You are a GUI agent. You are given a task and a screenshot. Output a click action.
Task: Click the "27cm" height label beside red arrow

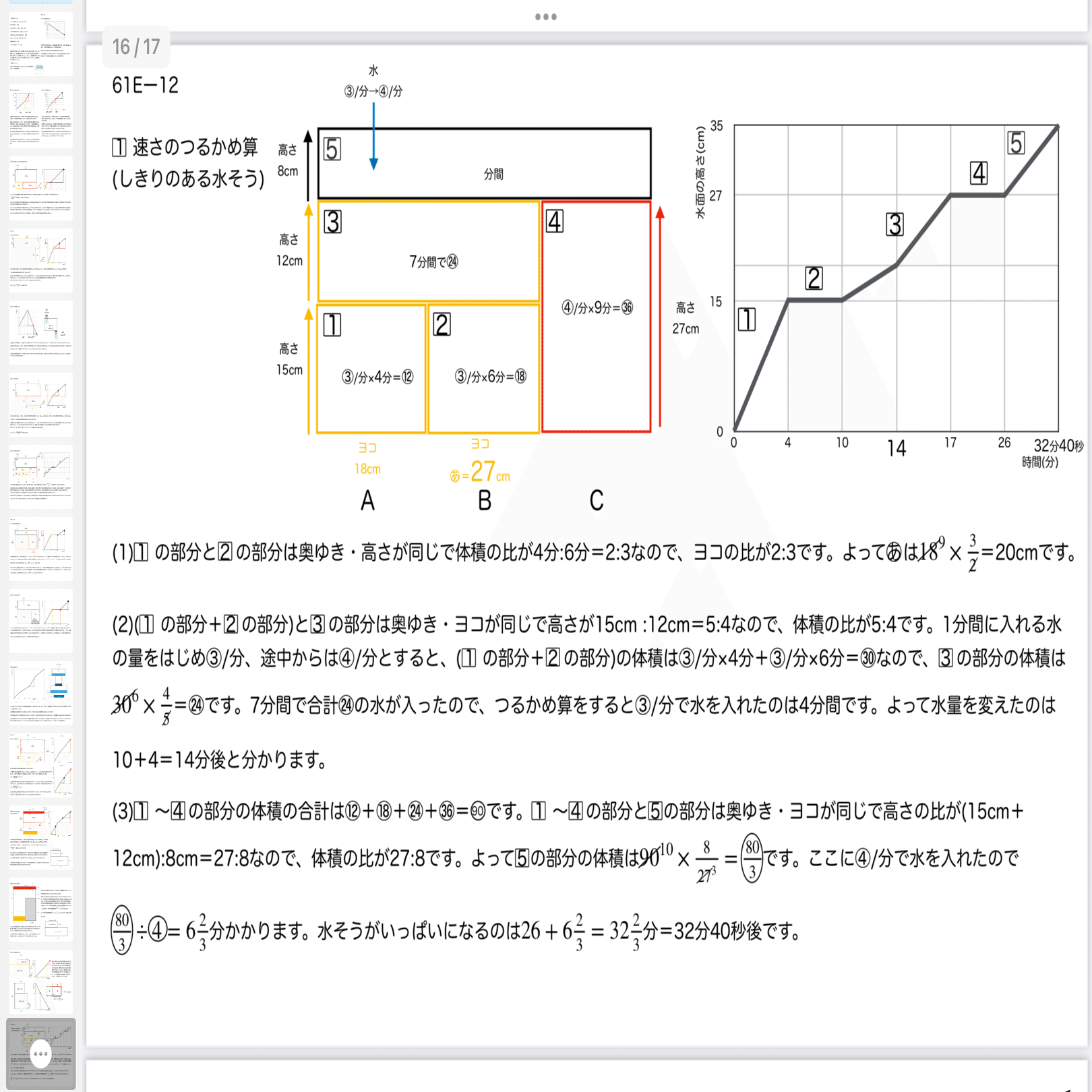[x=686, y=329]
